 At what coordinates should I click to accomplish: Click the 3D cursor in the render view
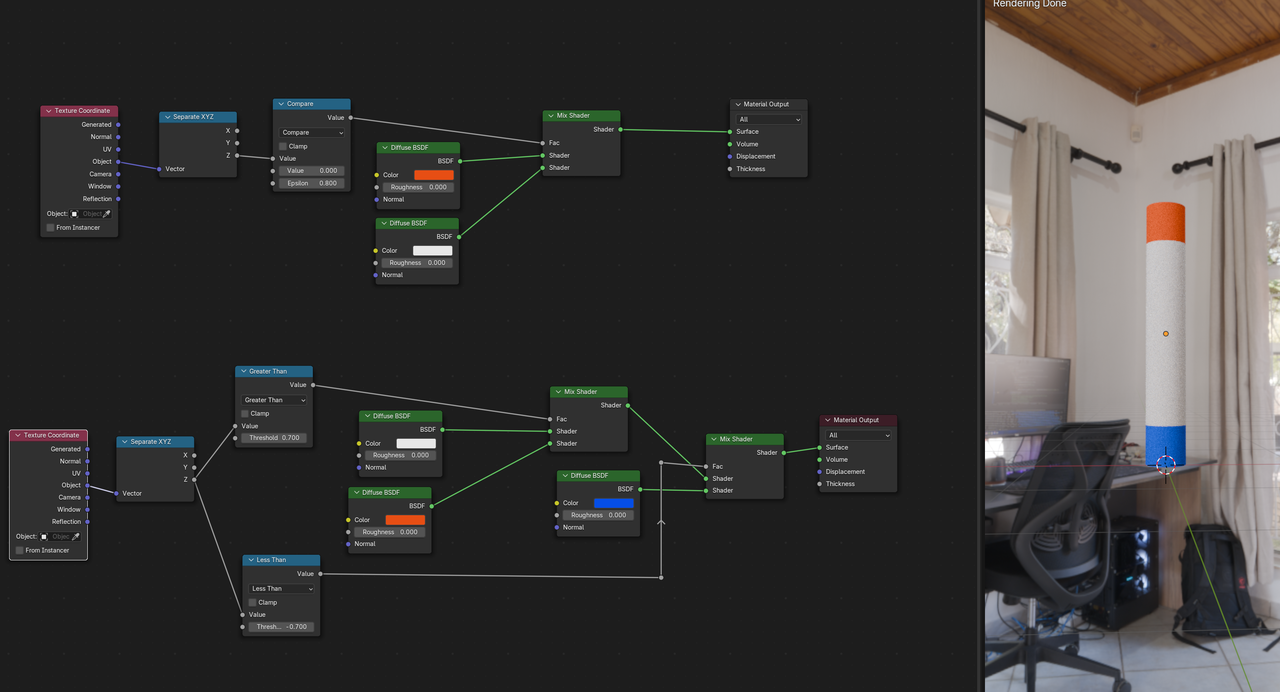point(1166,464)
